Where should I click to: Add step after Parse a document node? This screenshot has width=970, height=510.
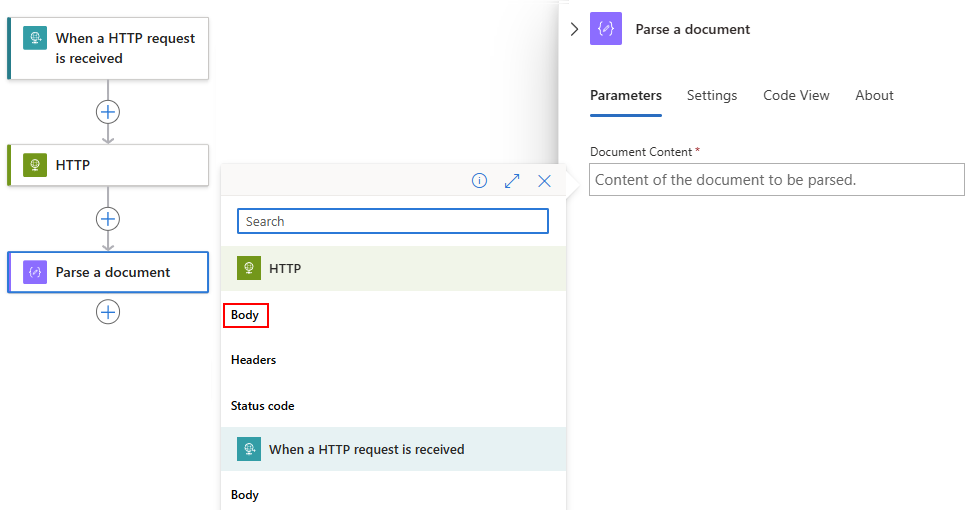tap(108, 312)
